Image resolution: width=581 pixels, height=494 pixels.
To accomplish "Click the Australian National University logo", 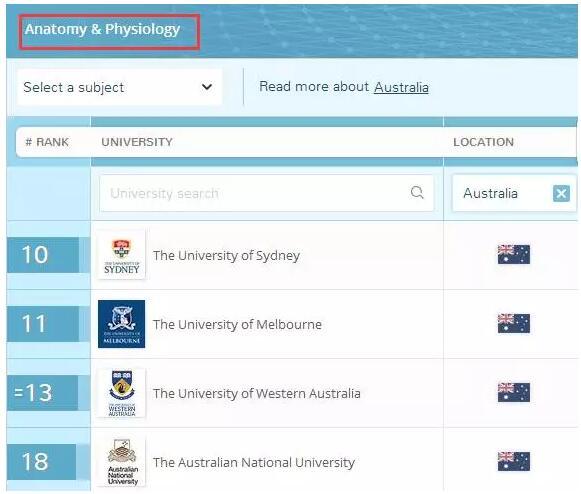I will (x=122, y=462).
